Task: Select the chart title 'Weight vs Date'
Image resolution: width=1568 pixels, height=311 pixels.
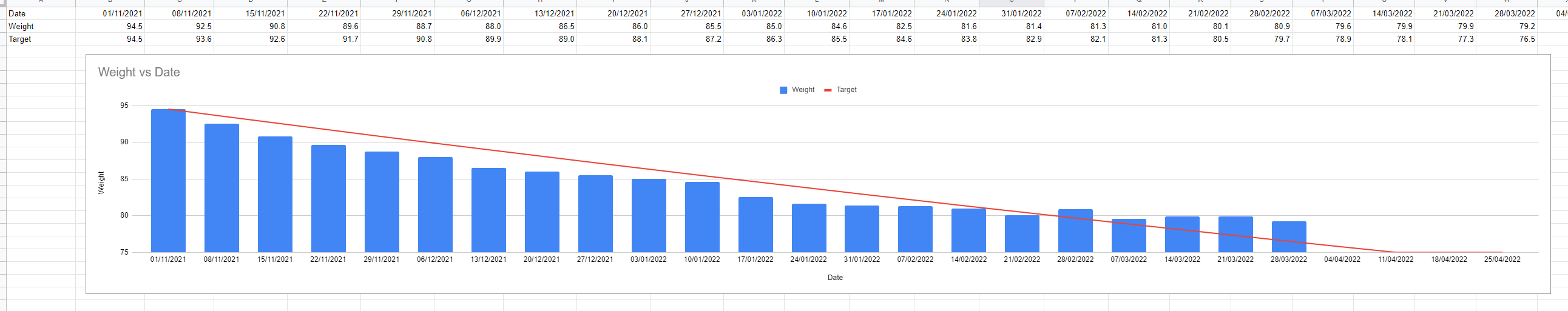Action: (x=139, y=72)
